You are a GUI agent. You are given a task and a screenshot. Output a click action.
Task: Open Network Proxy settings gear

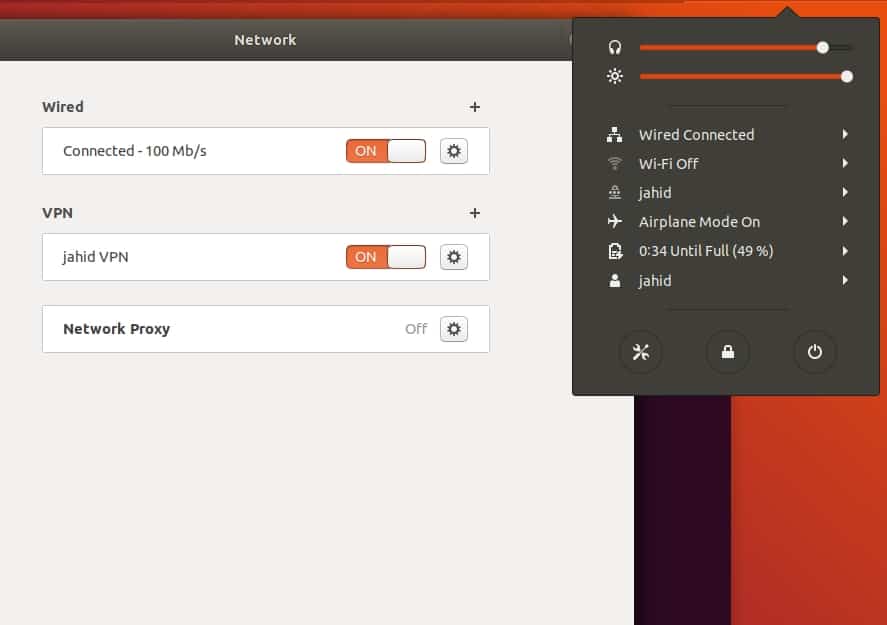[453, 328]
